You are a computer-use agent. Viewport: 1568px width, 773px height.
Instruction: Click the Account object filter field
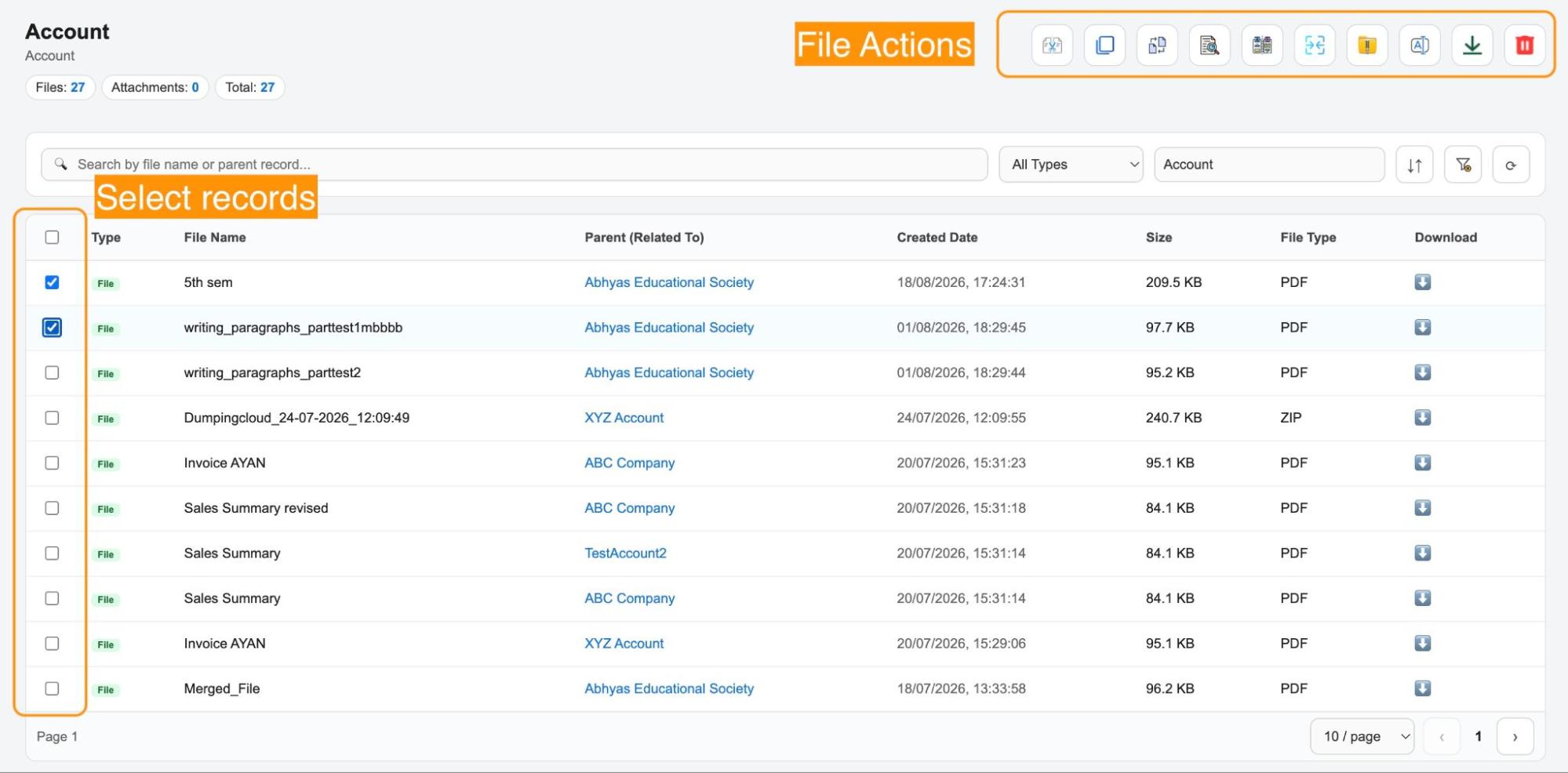1269,165
